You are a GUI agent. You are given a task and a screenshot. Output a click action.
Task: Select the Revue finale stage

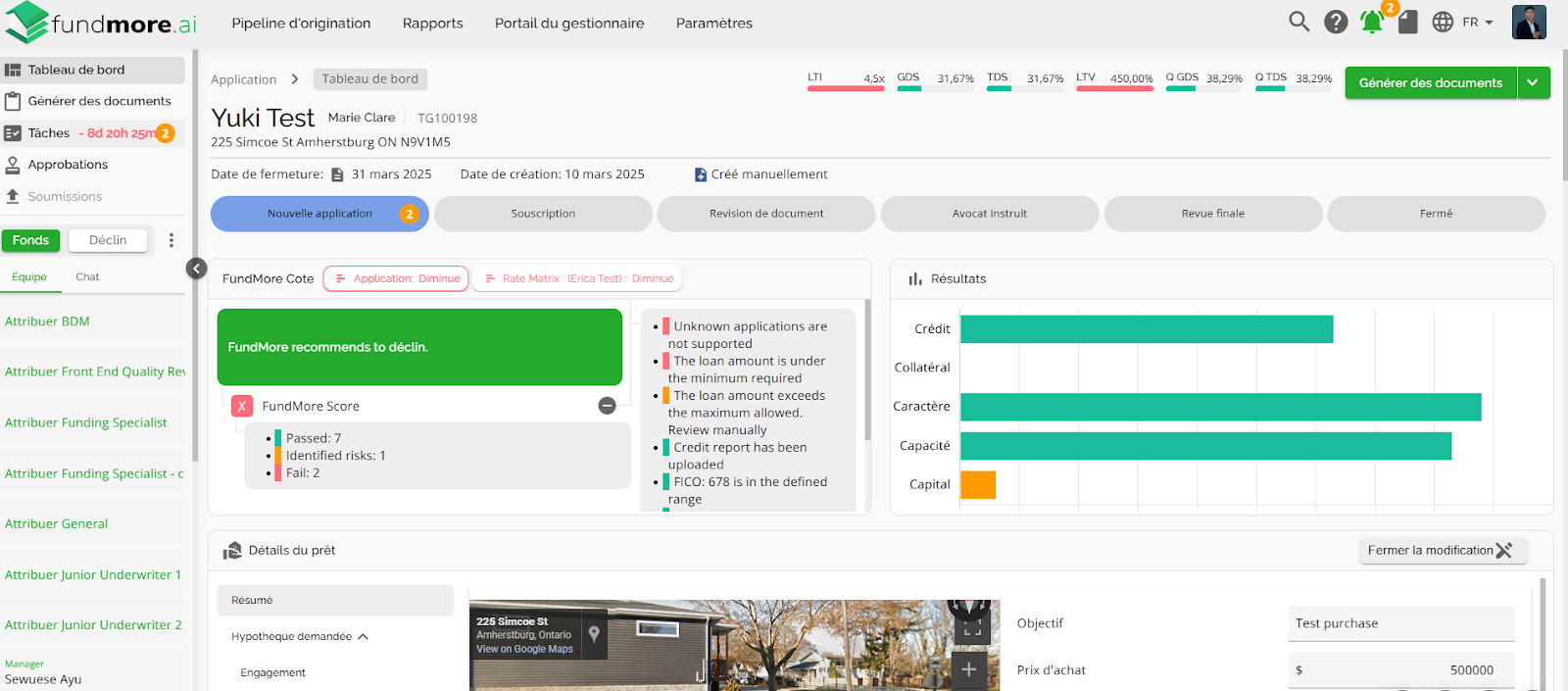click(1213, 214)
